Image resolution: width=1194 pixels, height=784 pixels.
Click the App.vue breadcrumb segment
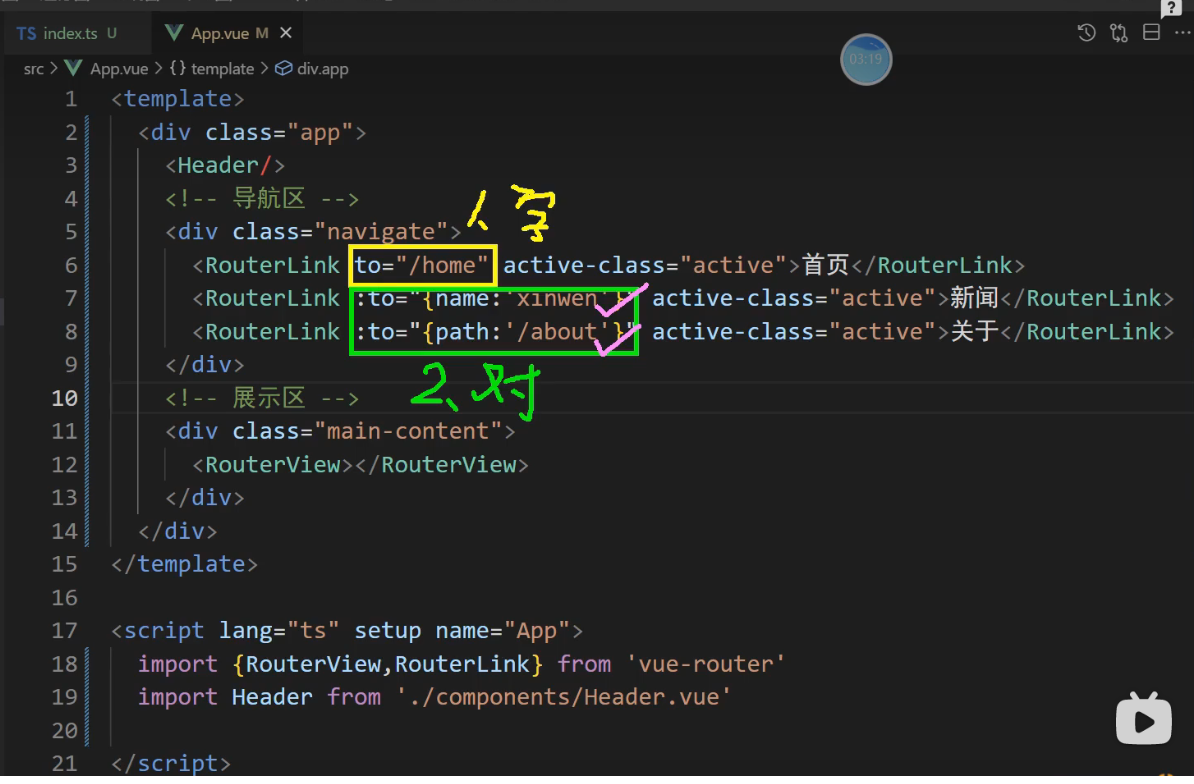point(119,69)
